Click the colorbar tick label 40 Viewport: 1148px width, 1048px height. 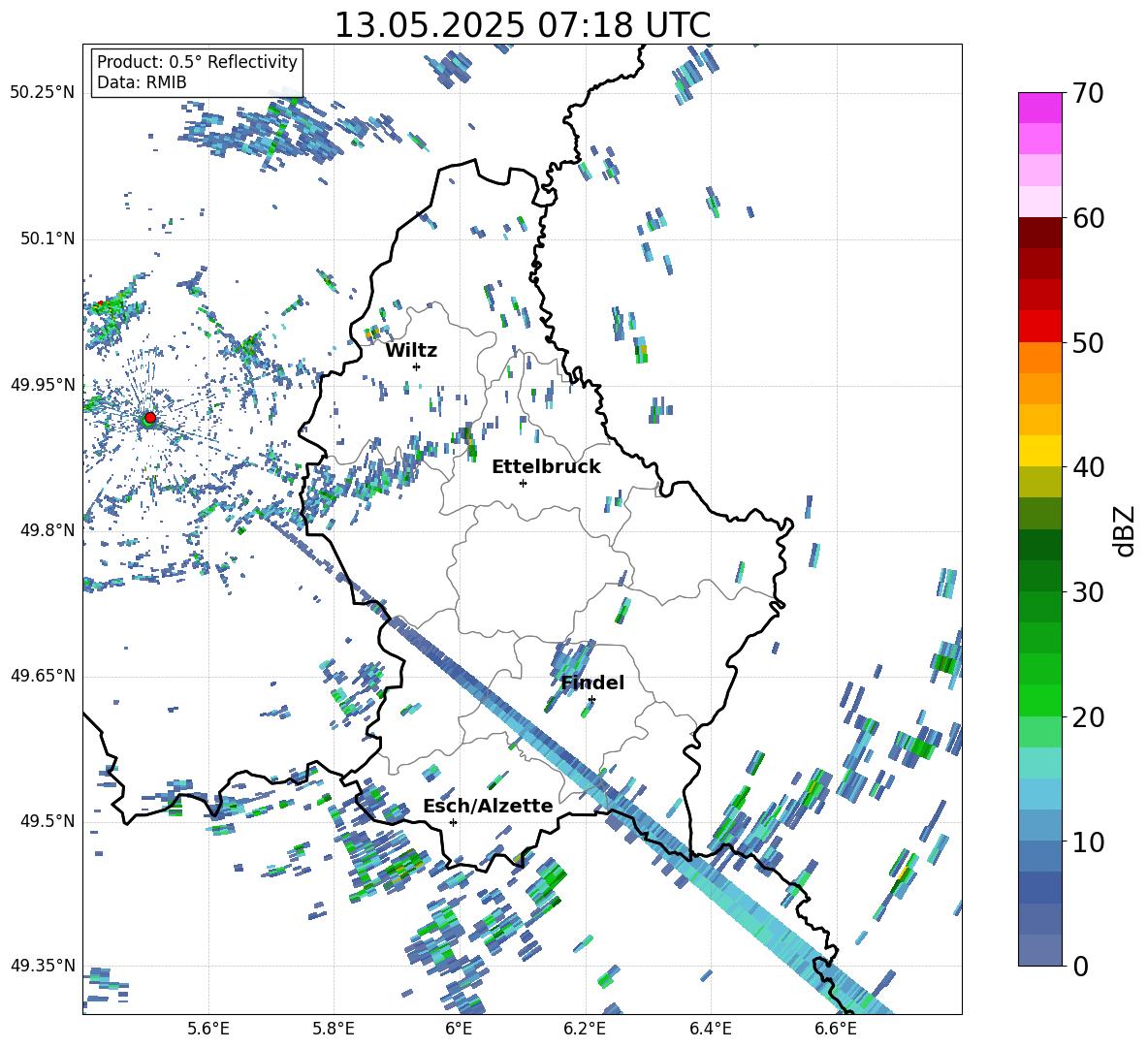pos(1088,467)
